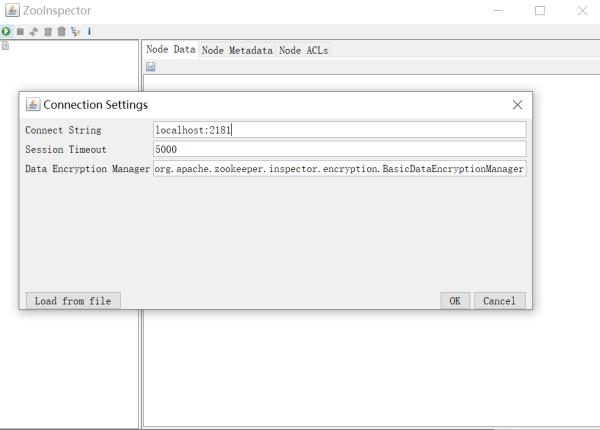The height and width of the screenshot is (430, 600).
Task: Confirm settings with the OK button
Action: [x=455, y=301]
